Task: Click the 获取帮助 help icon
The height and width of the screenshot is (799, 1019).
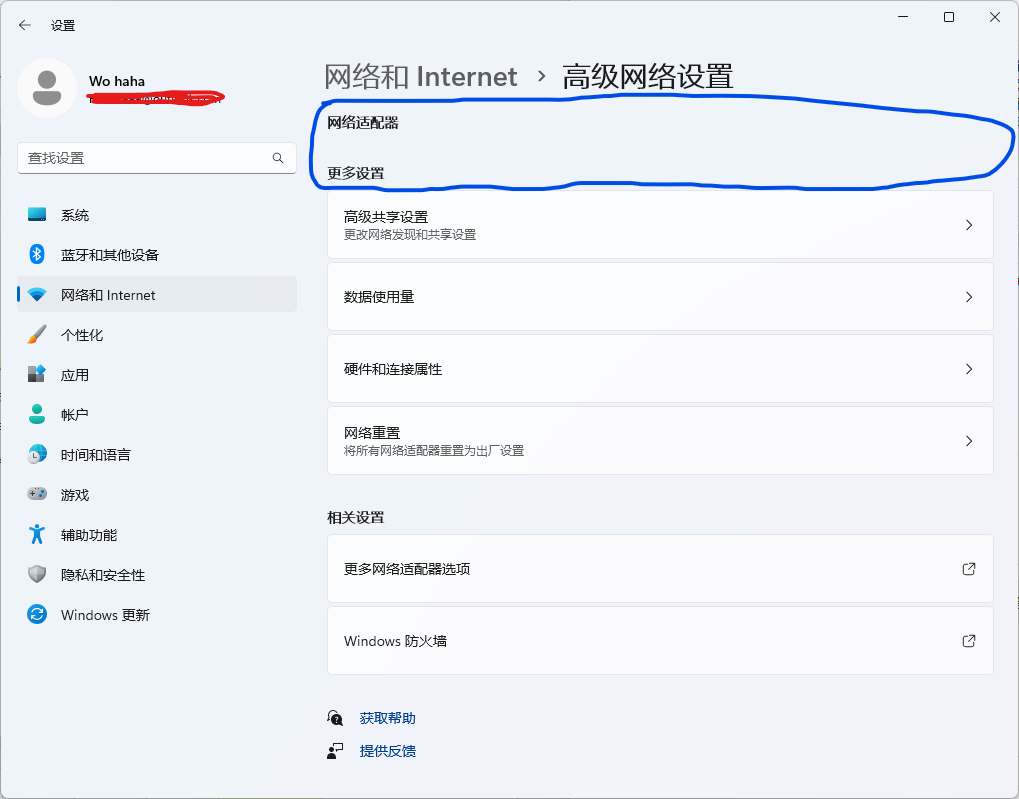Action: point(335,718)
